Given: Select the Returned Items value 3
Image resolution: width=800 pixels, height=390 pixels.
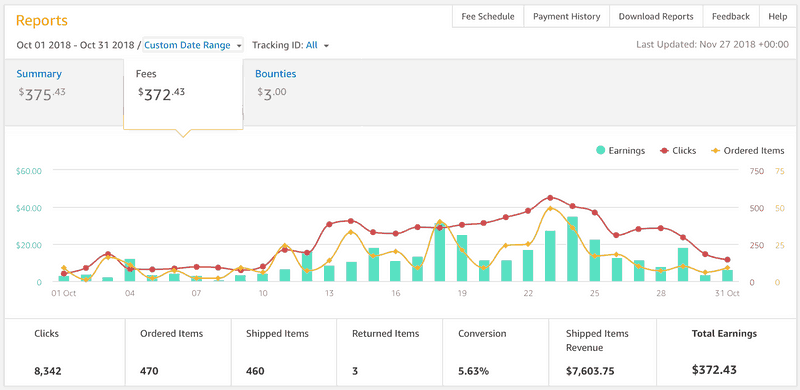Looking at the screenshot, I should click(x=355, y=371).
